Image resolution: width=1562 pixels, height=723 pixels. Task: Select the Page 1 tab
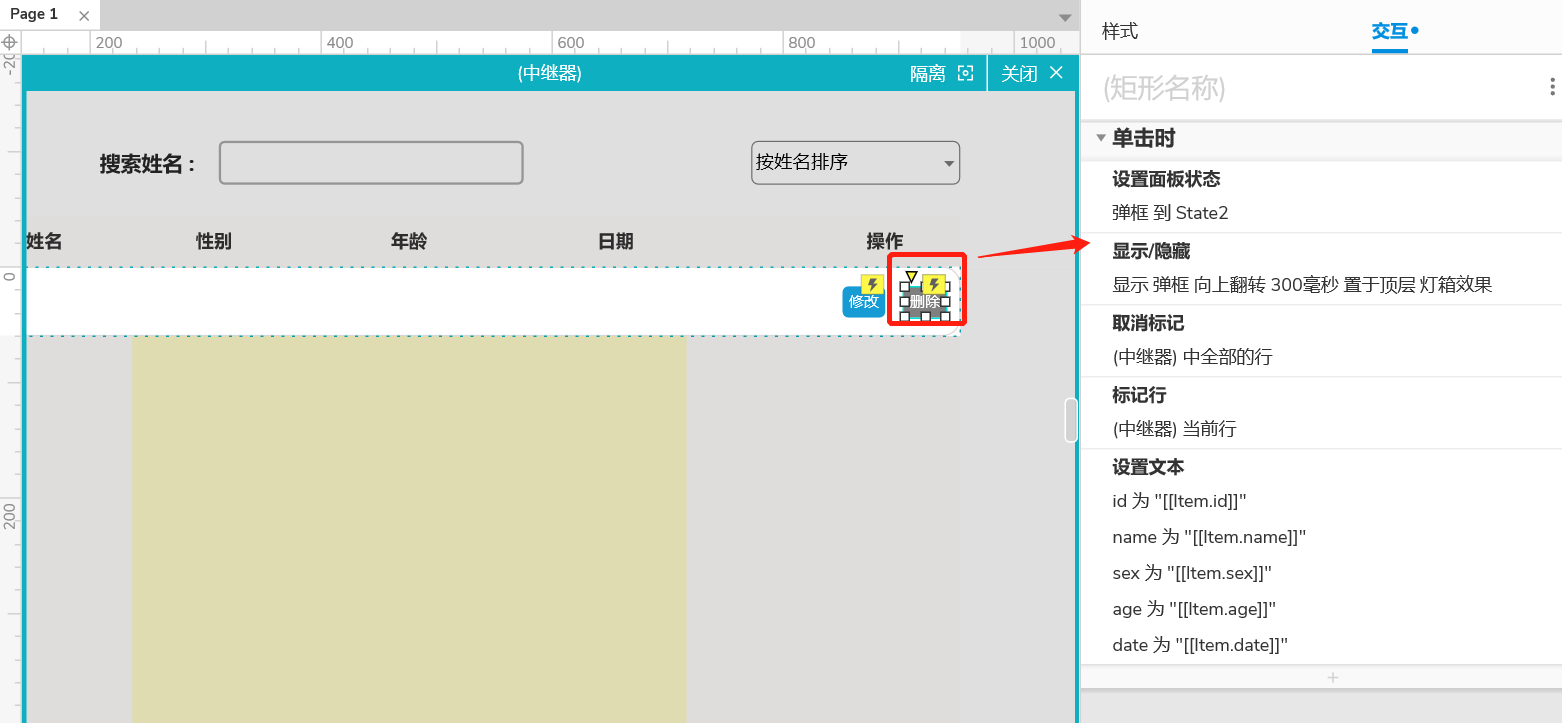34,14
